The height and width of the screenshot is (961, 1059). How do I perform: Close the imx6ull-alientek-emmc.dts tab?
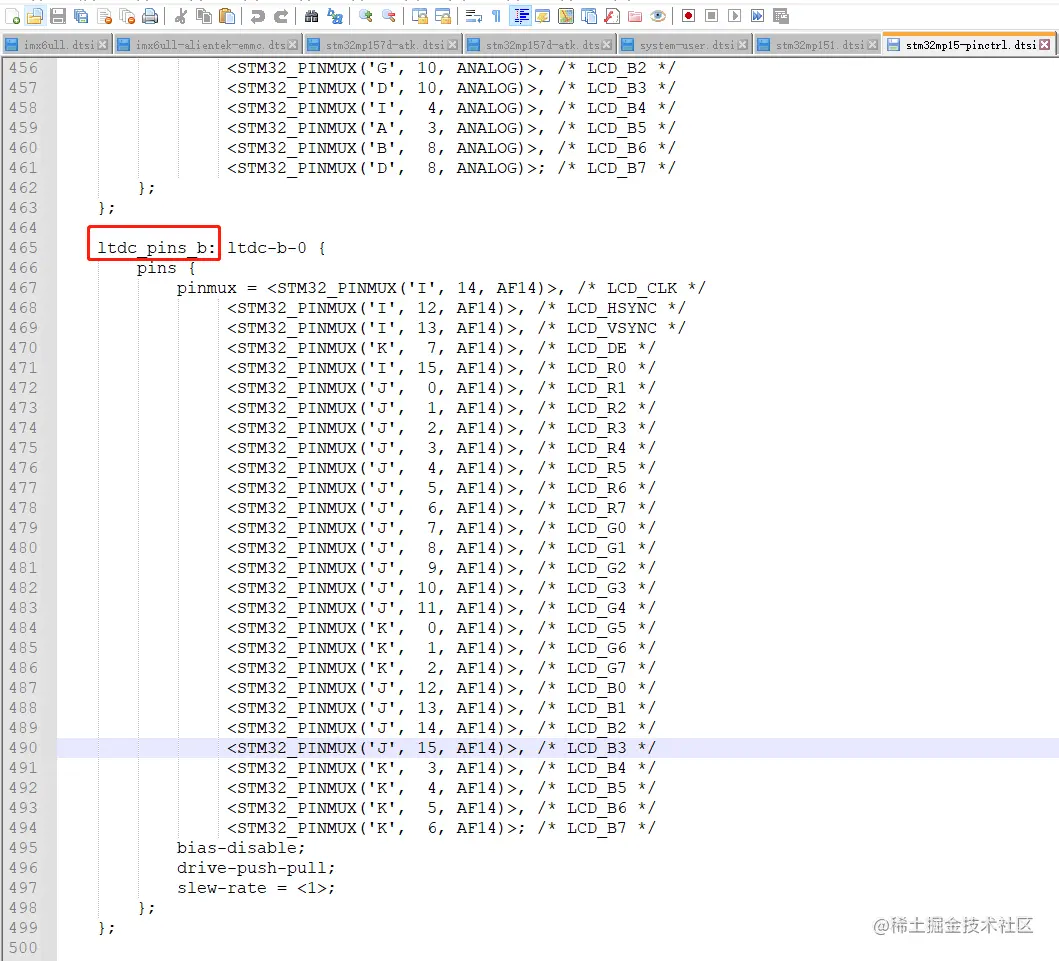click(293, 45)
